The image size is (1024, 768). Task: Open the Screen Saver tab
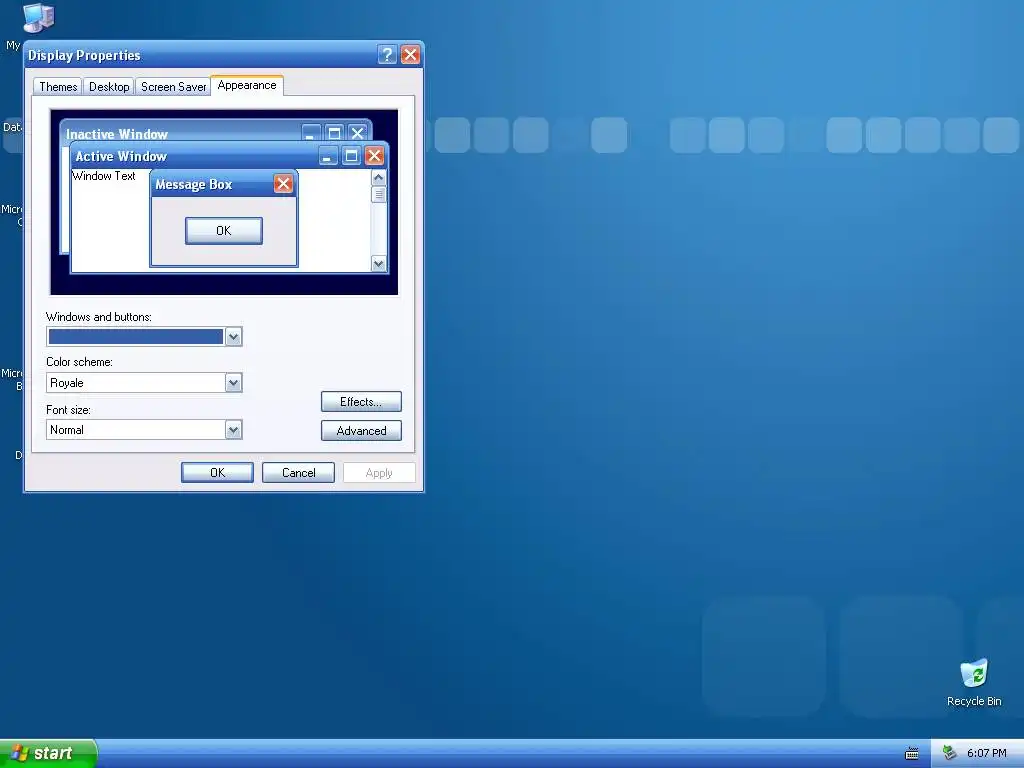(x=173, y=87)
